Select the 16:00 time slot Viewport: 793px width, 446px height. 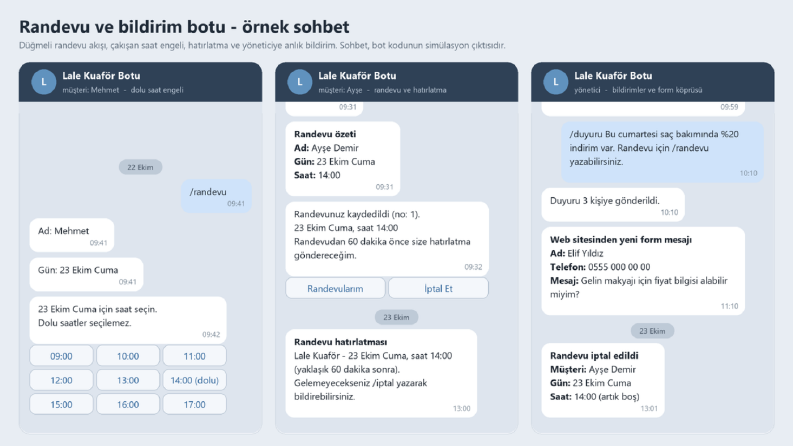(x=128, y=405)
